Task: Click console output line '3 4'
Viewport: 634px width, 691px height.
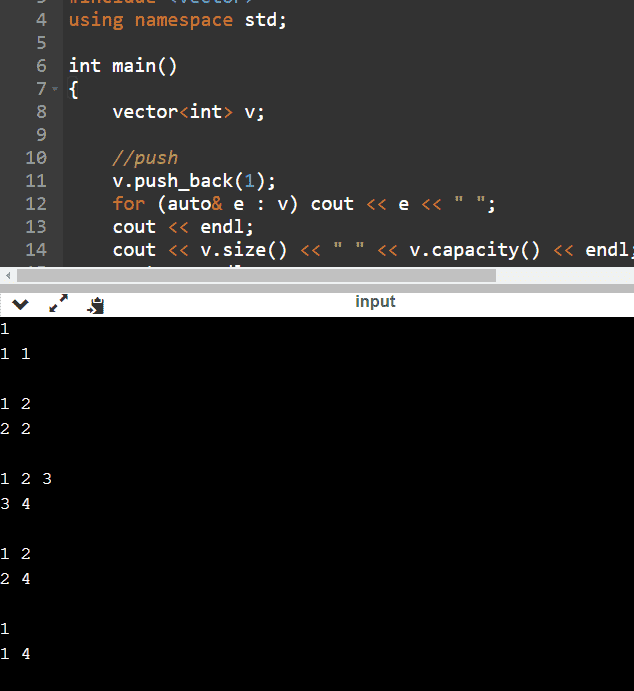Action: pos(15,504)
